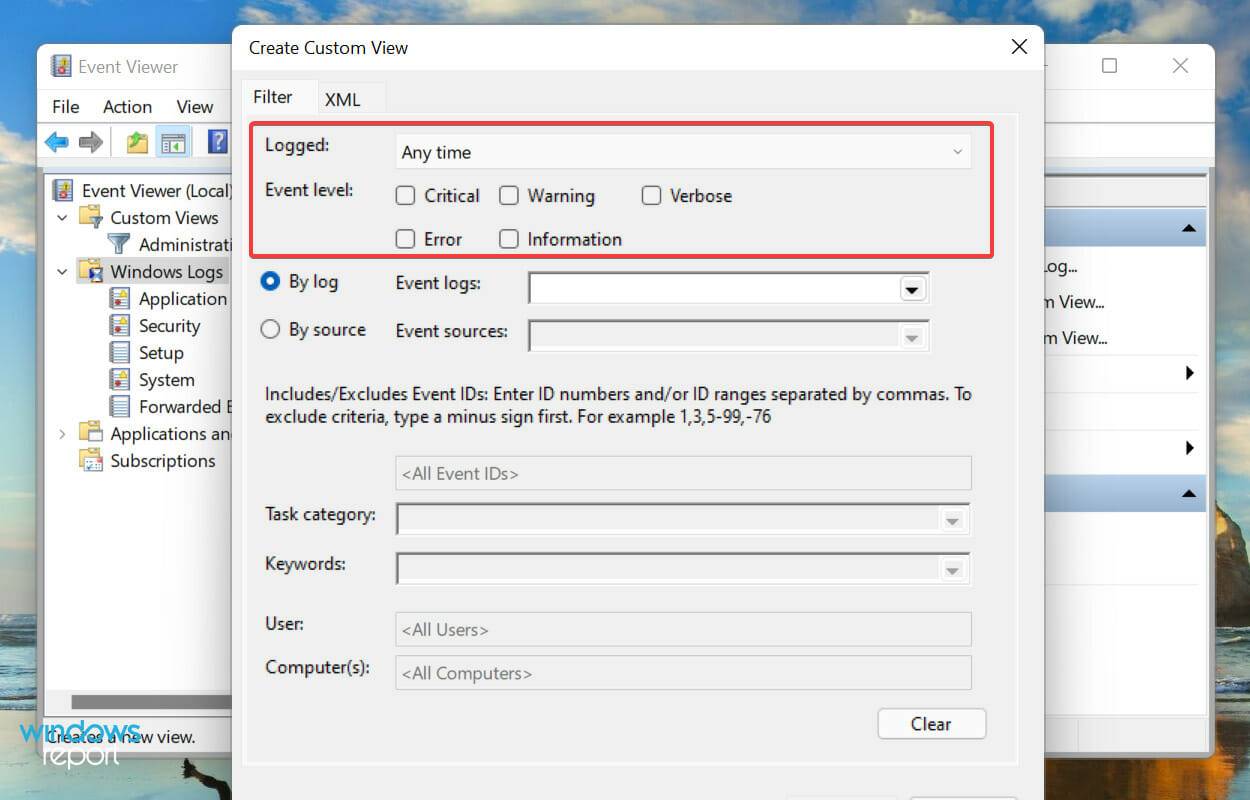Enable the Critical event level checkbox
The width and height of the screenshot is (1250, 800).
click(x=406, y=195)
